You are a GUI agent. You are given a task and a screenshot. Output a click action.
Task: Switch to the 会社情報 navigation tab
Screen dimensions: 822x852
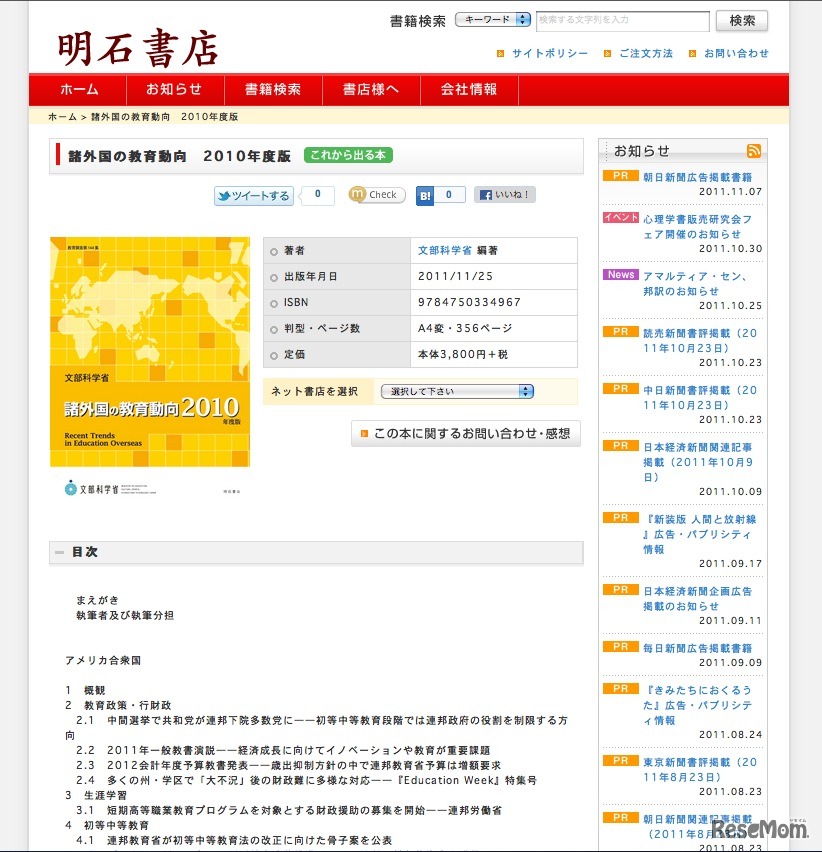coord(470,89)
